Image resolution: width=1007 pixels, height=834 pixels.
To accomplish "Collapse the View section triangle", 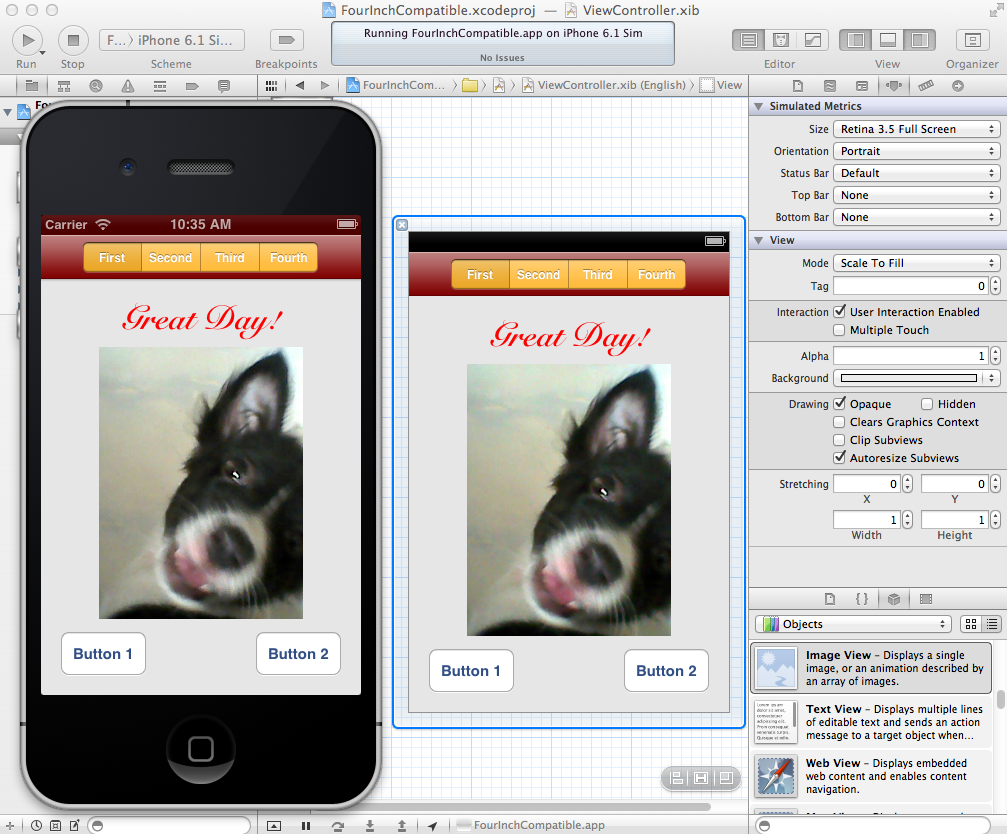I will coord(758,240).
